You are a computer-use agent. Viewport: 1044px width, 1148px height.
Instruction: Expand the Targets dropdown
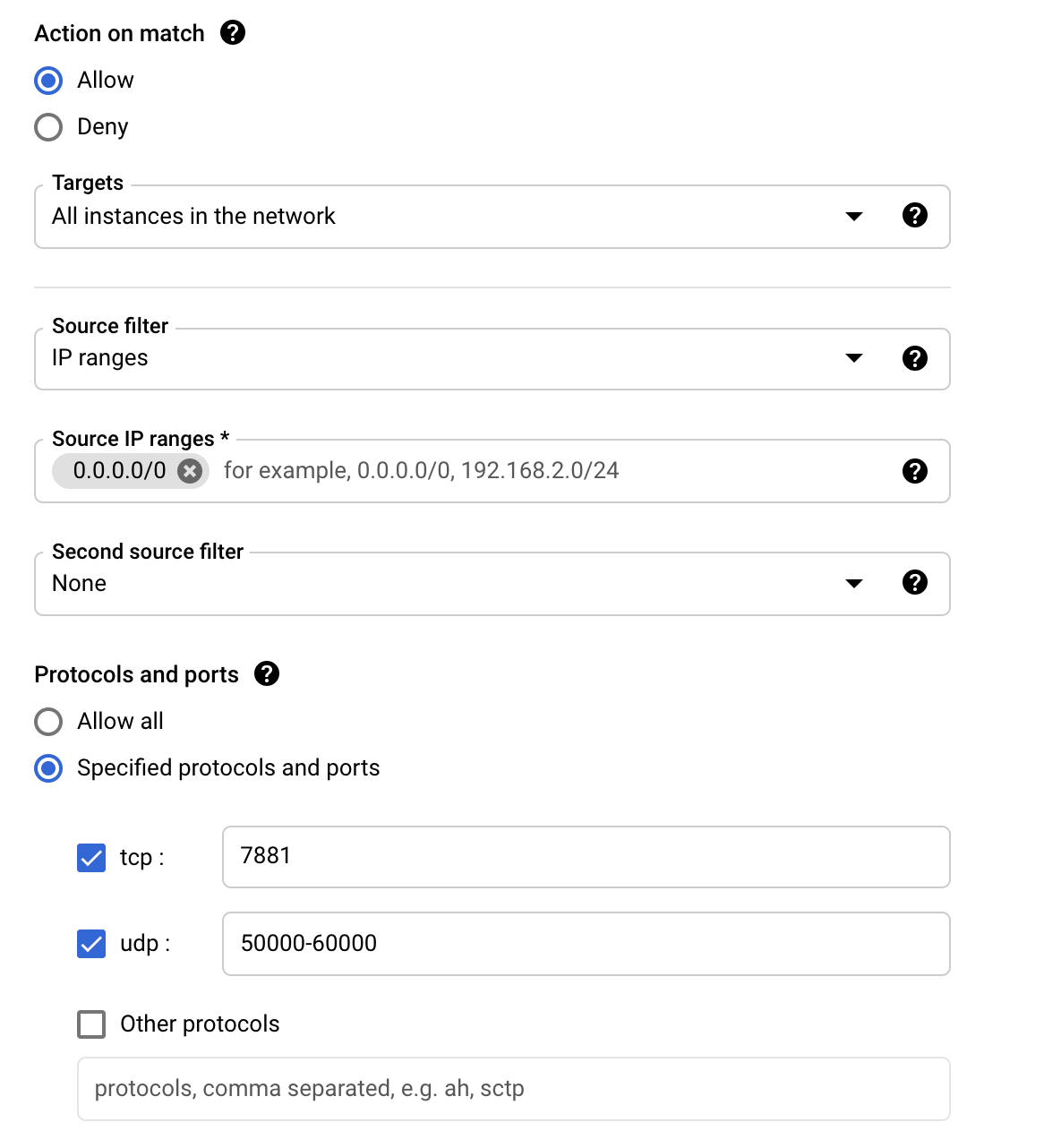tap(492, 217)
